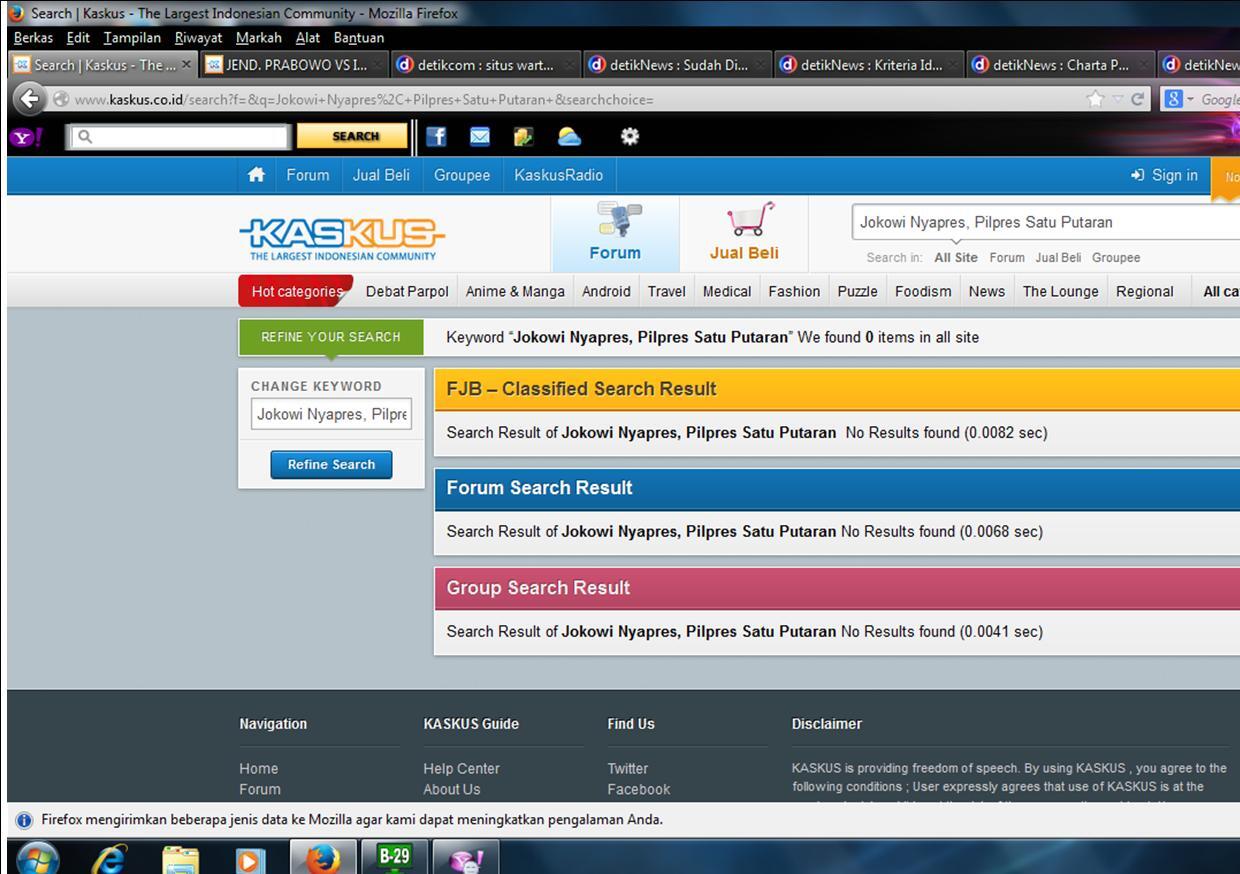Viewport: 1240px width, 874px height.
Task: Open the mail icon in the Yahoo toolbar
Action: point(480,136)
